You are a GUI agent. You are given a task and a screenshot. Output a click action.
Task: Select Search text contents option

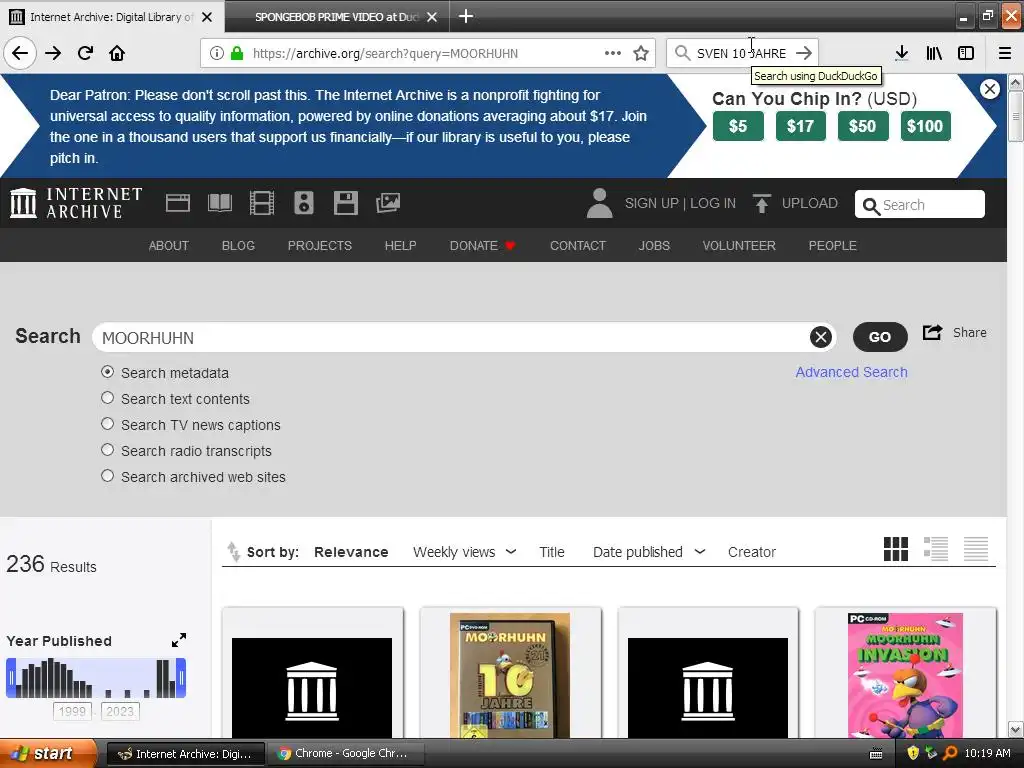coord(108,398)
